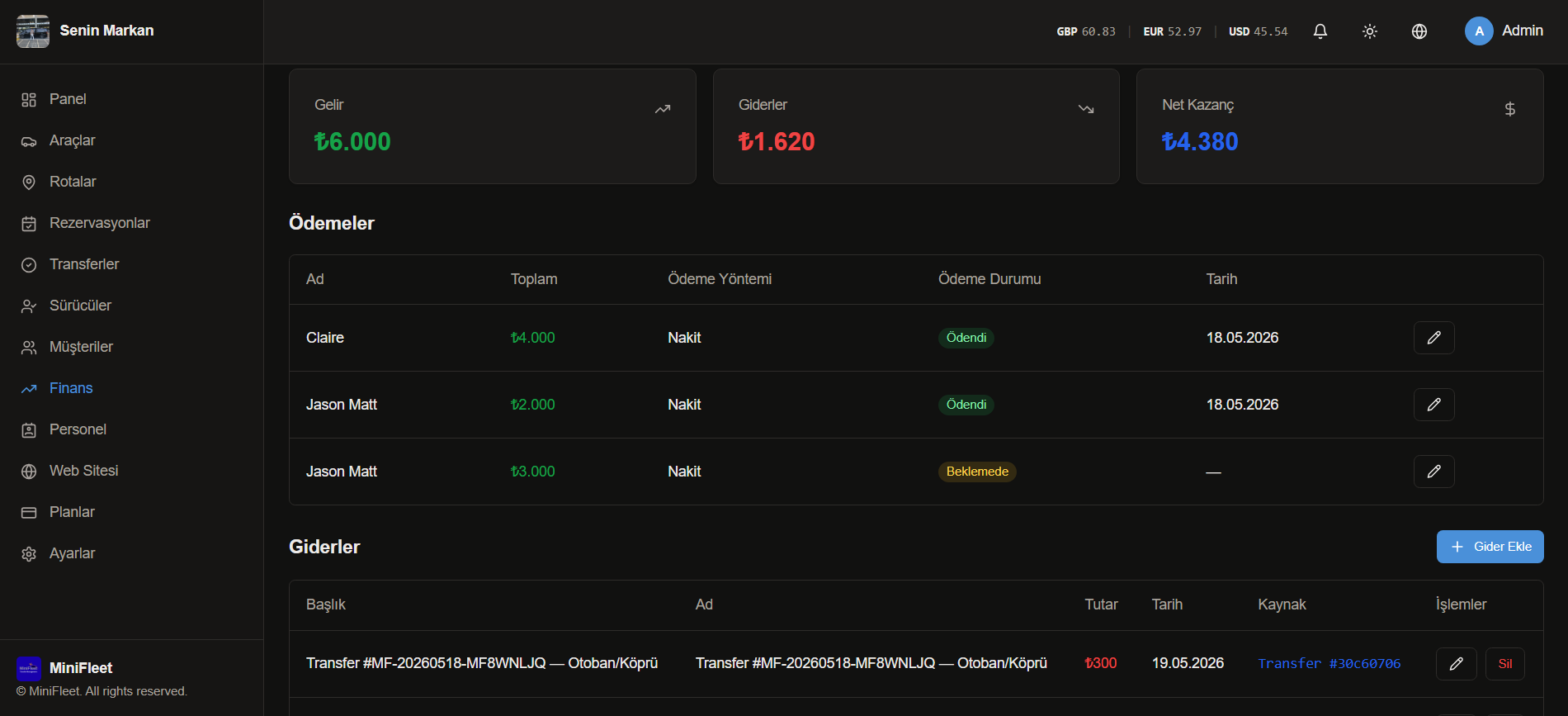Click the Web Sitesi globe icon
The width and height of the screenshot is (1568, 716).
click(29, 472)
